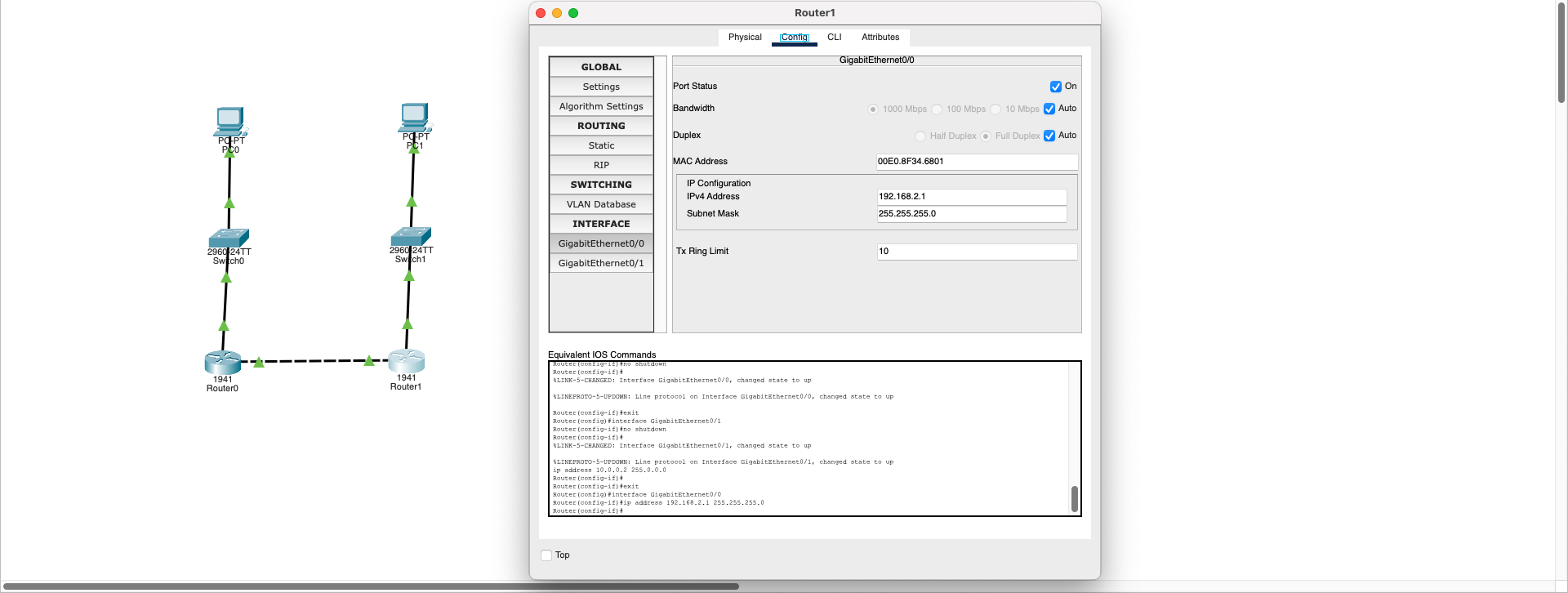Image resolution: width=1568 pixels, height=593 pixels.
Task: Click the workspace horizontal scrollbar
Action: tap(369, 586)
